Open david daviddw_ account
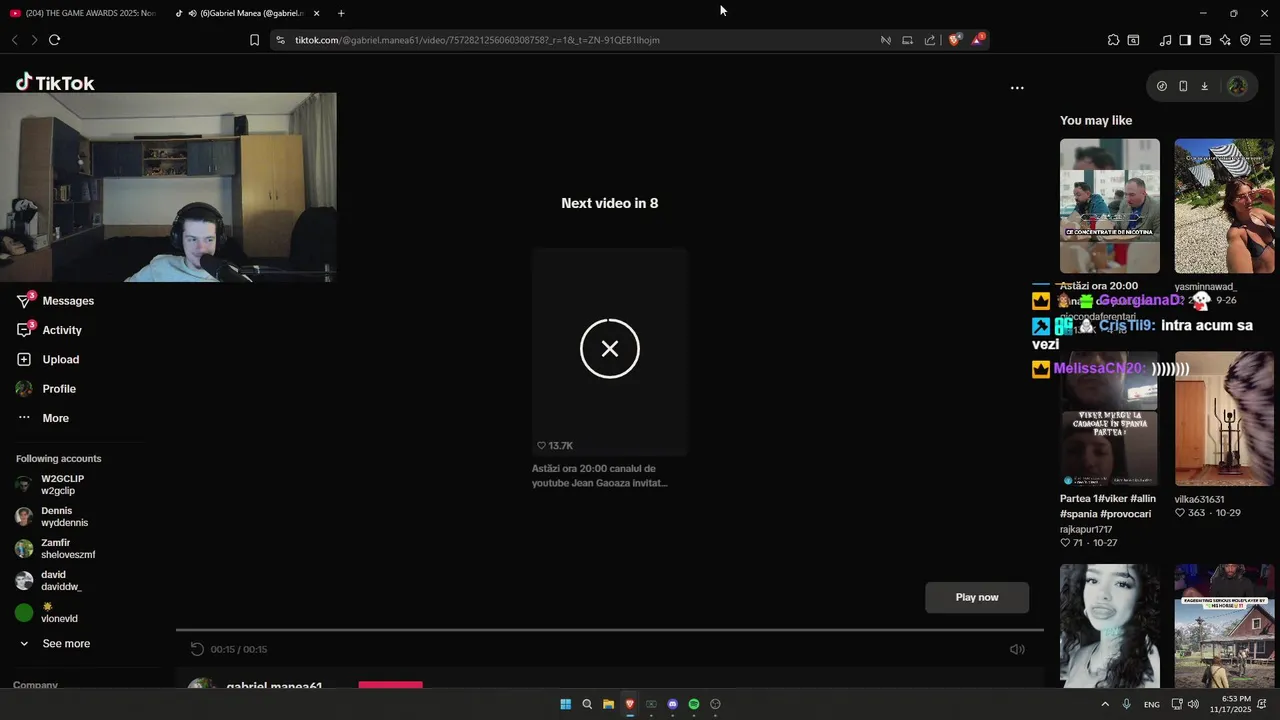The height and width of the screenshot is (720, 1280). click(x=49, y=581)
